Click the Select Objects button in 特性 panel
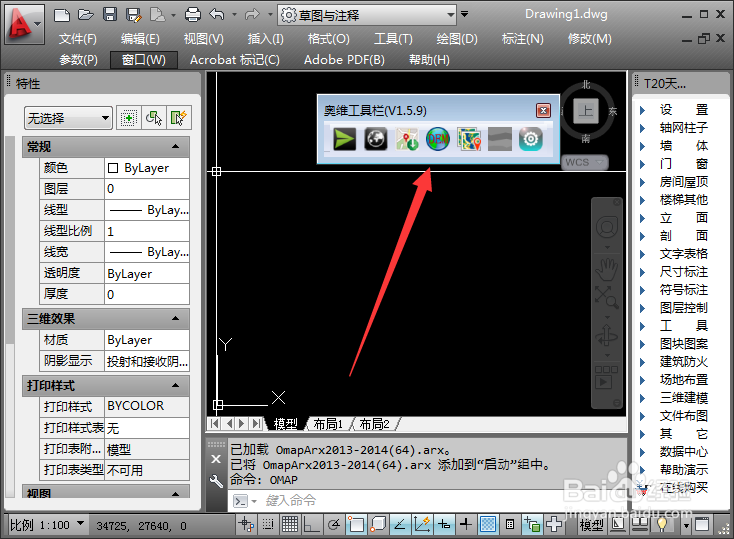Viewport: 734px width, 539px height. coord(154,118)
